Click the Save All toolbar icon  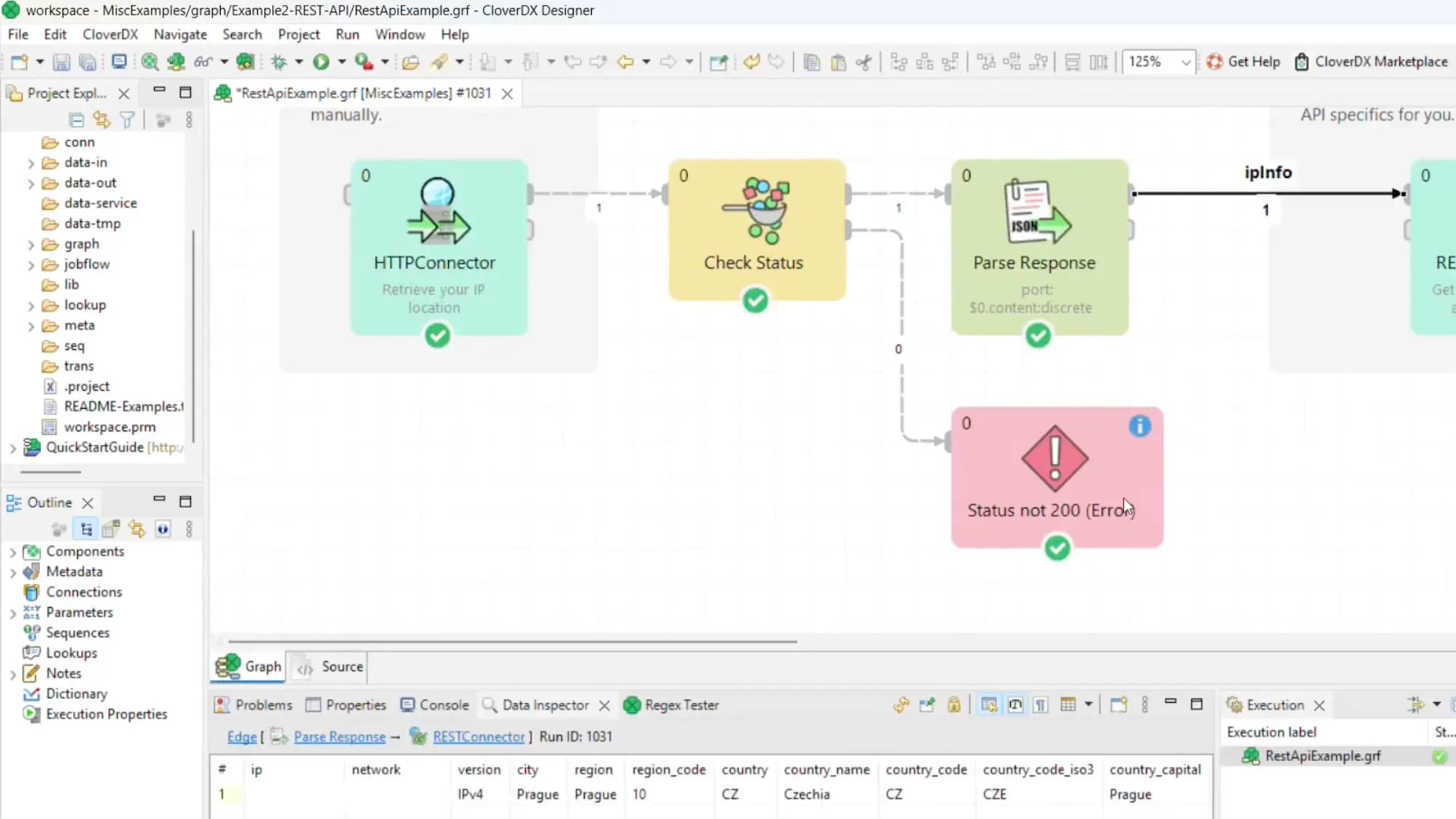[x=88, y=62]
